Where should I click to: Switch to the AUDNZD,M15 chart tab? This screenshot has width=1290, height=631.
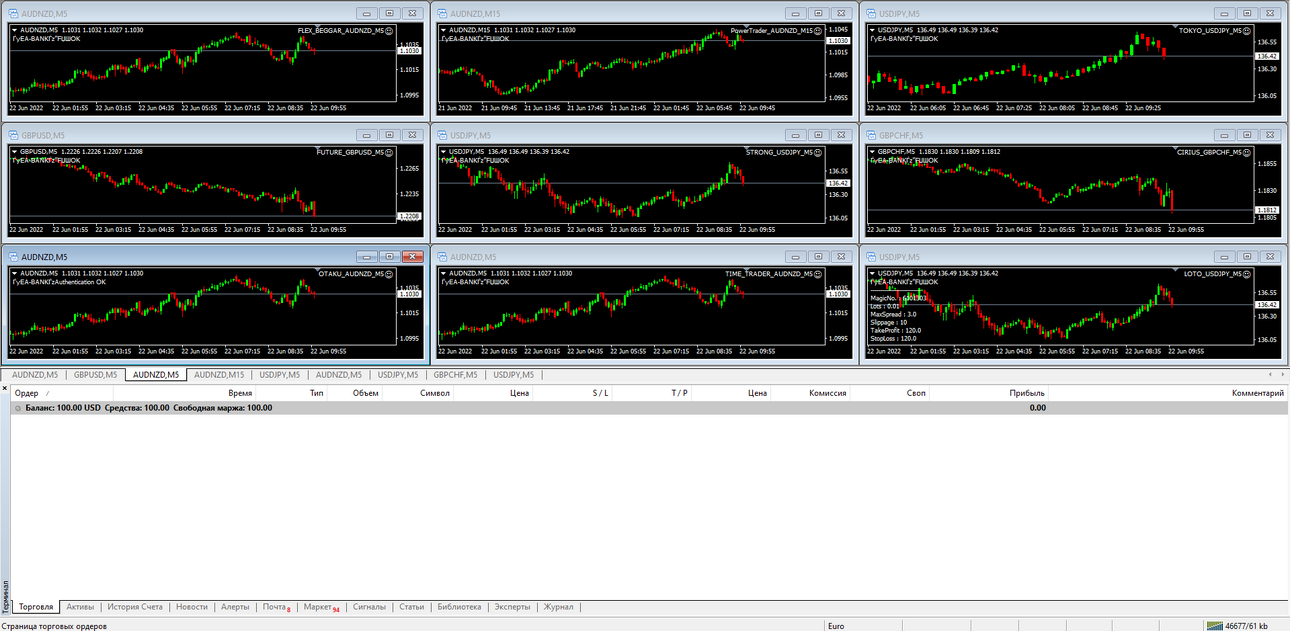point(219,375)
